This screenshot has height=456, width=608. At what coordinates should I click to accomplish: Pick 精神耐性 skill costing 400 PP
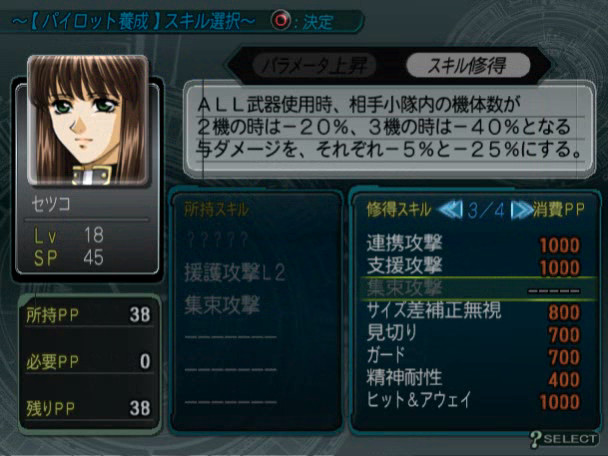(x=473, y=378)
